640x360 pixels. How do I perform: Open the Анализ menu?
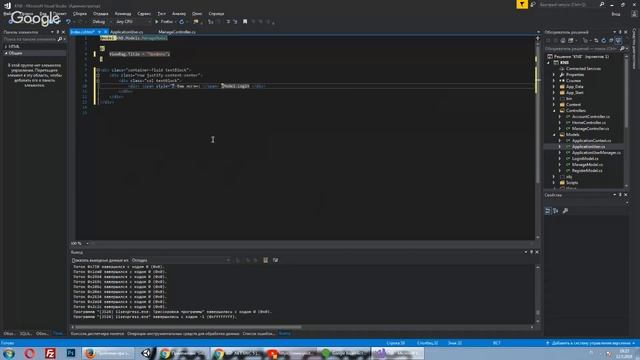click(x=178, y=13)
